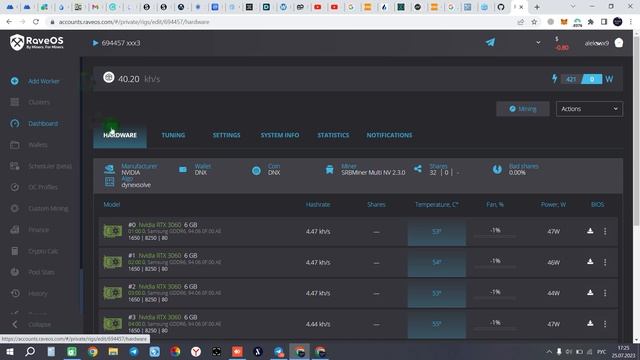Open the Windows Start menu

10,351
